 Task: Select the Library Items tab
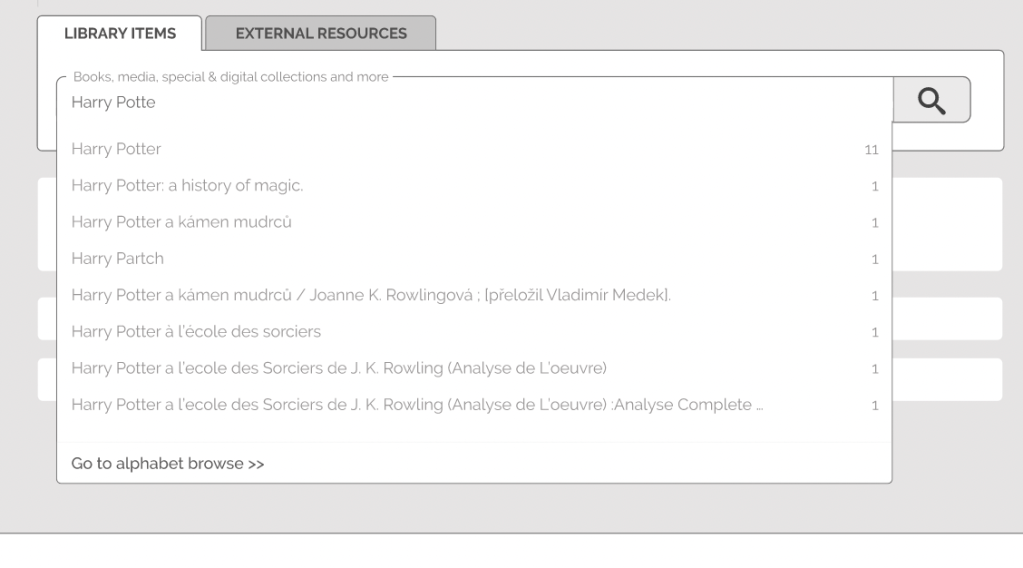pyautogui.click(x=120, y=33)
